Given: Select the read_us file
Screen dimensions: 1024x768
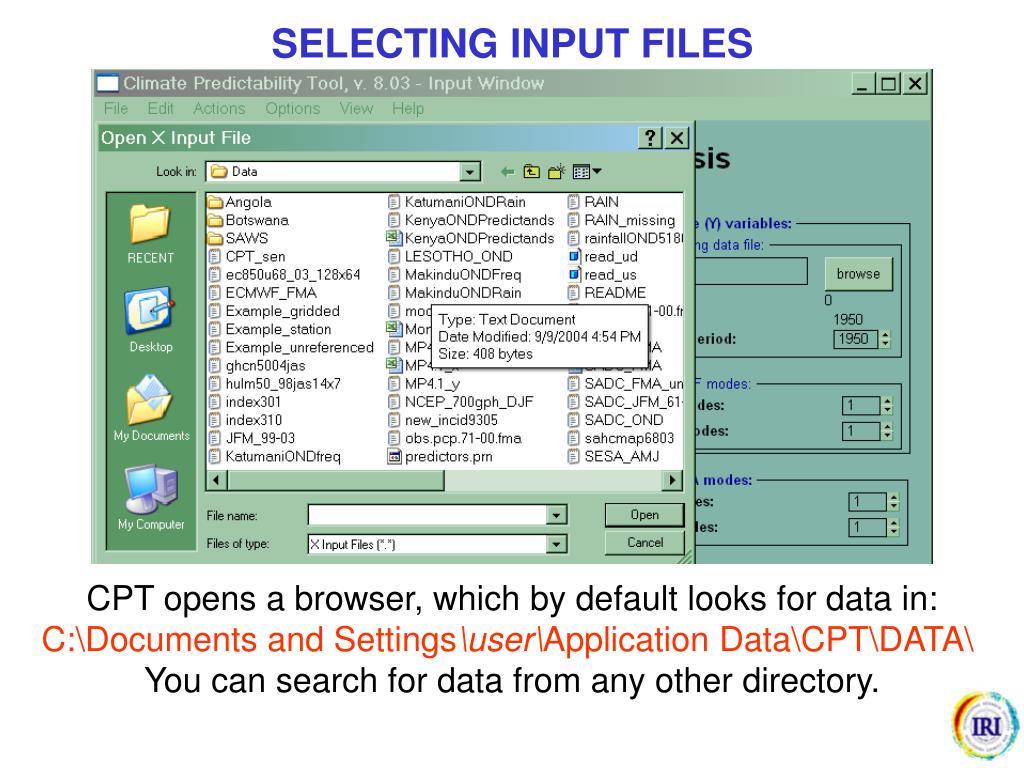Looking at the screenshot, I should [x=602, y=275].
